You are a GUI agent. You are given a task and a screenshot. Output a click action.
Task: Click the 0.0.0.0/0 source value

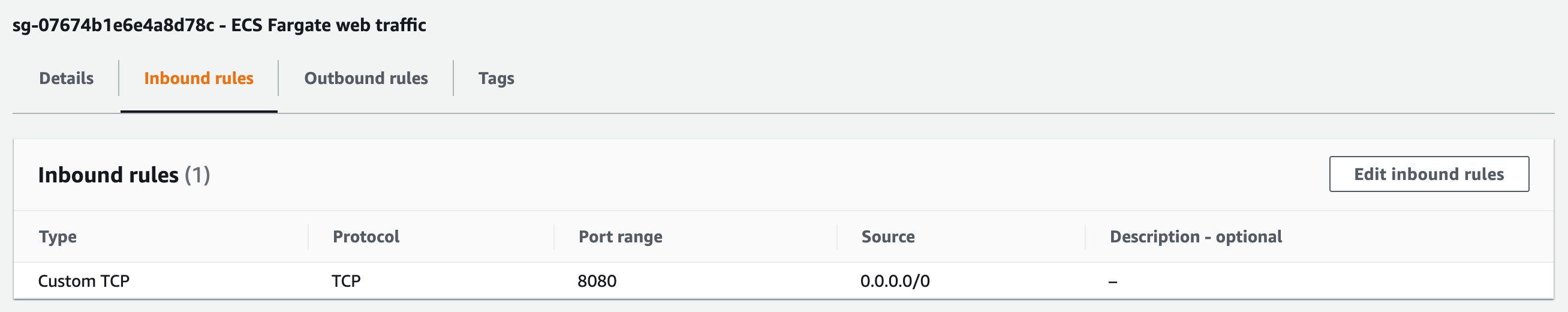(x=895, y=281)
